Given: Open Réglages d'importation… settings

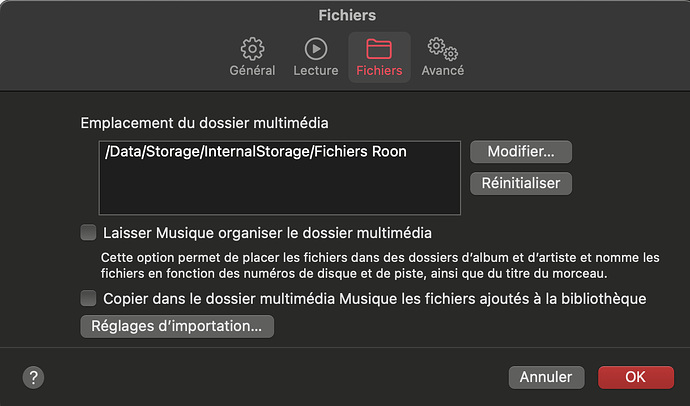Looking at the screenshot, I should click(x=177, y=326).
